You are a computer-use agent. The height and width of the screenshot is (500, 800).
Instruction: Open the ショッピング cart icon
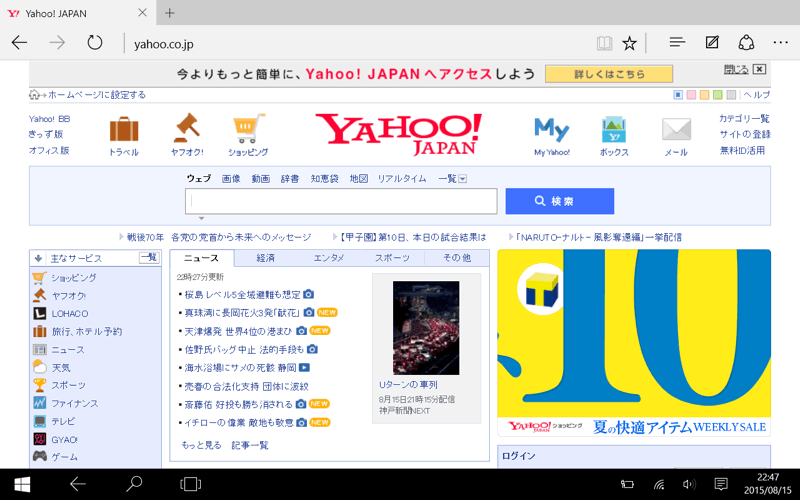click(x=248, y=130)
